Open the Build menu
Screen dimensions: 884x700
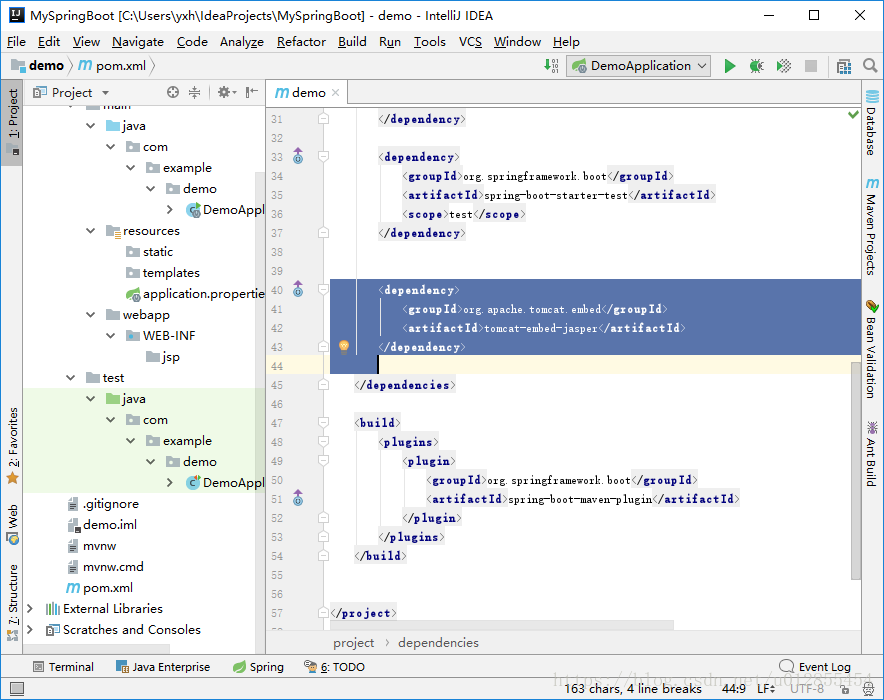pos(352,42)
